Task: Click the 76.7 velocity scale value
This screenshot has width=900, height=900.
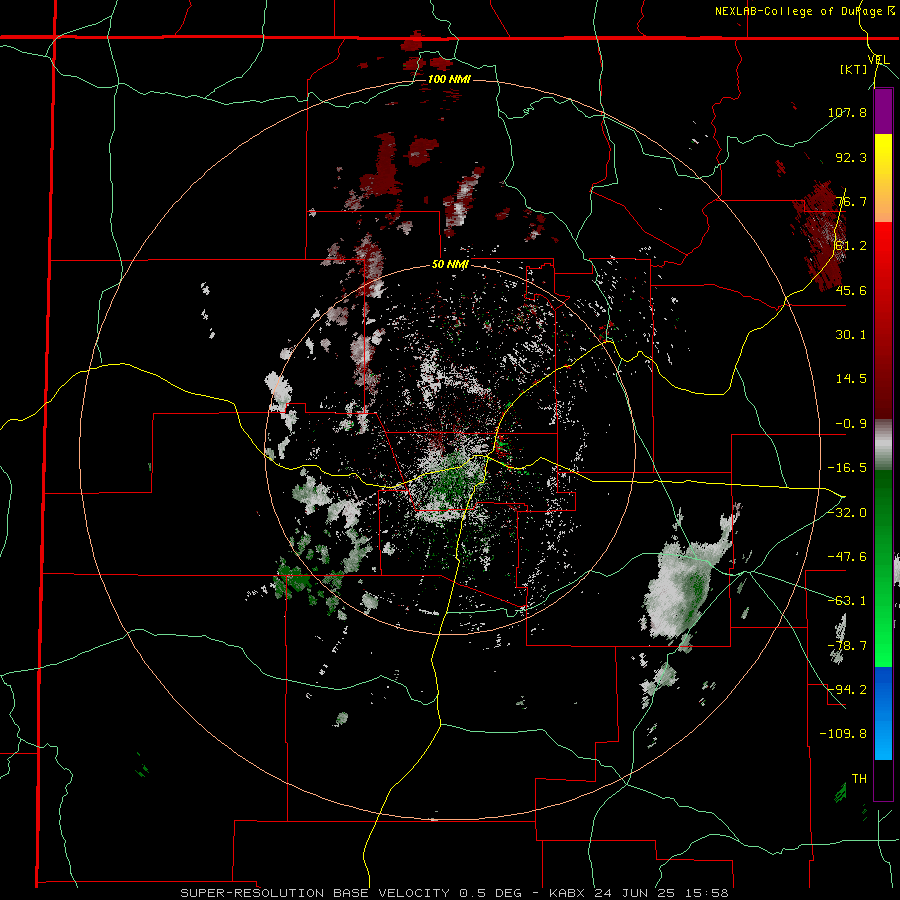Action: pos(851,201)
